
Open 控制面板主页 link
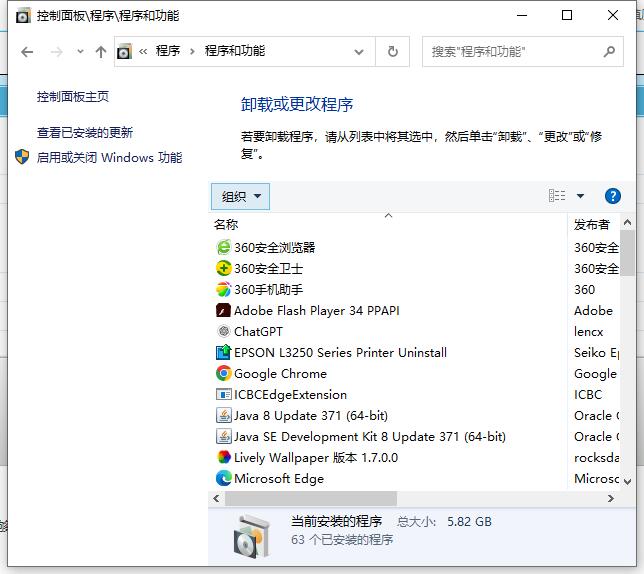tap(73, 96)
